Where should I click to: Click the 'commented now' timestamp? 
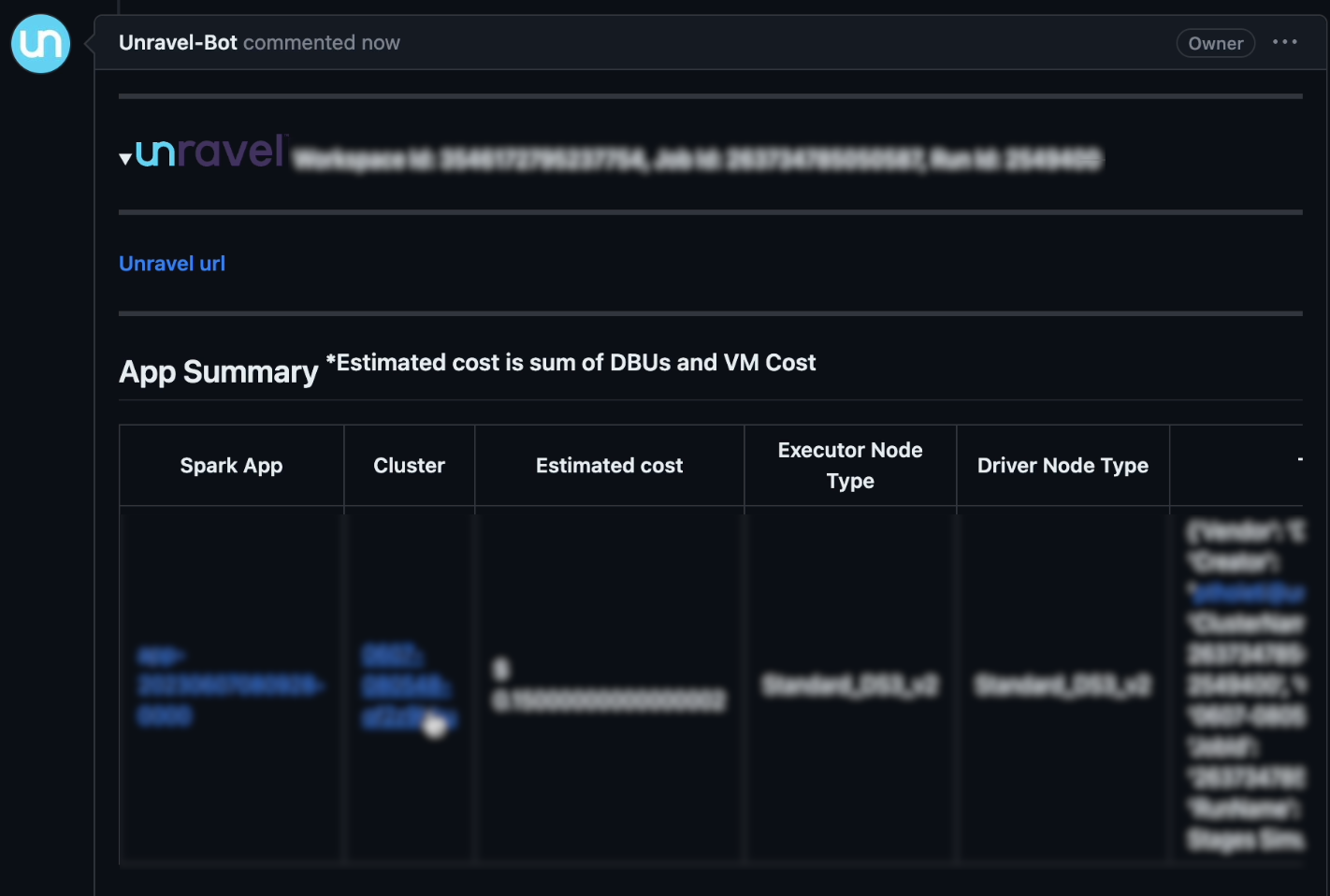click(x=322, y=43)
